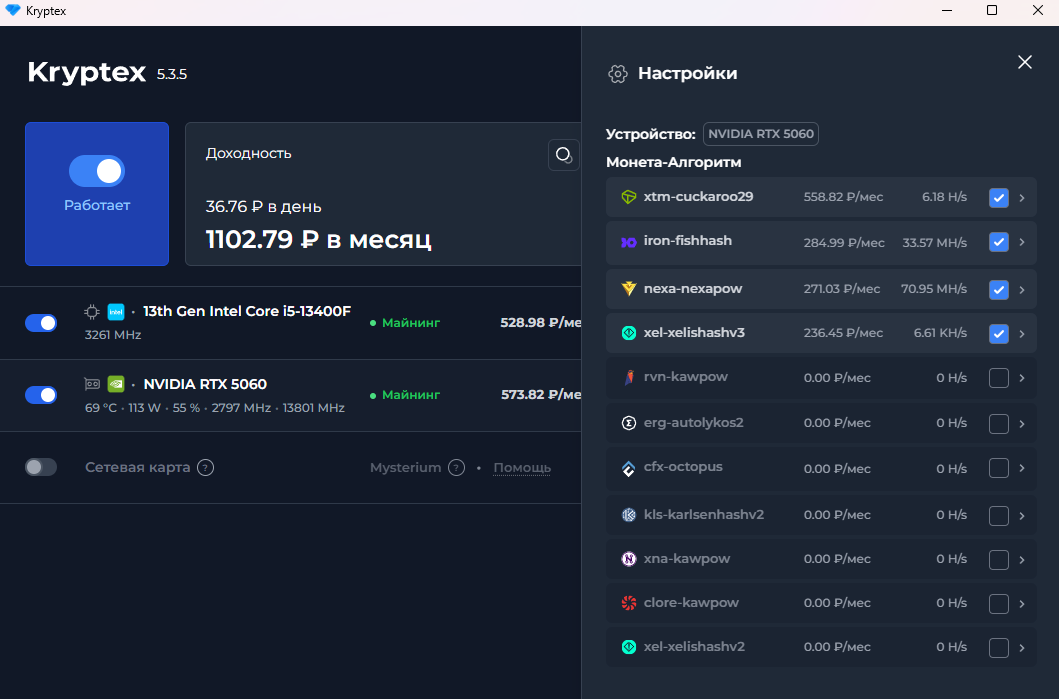Check the cfx-octopus checkbox

998,468
